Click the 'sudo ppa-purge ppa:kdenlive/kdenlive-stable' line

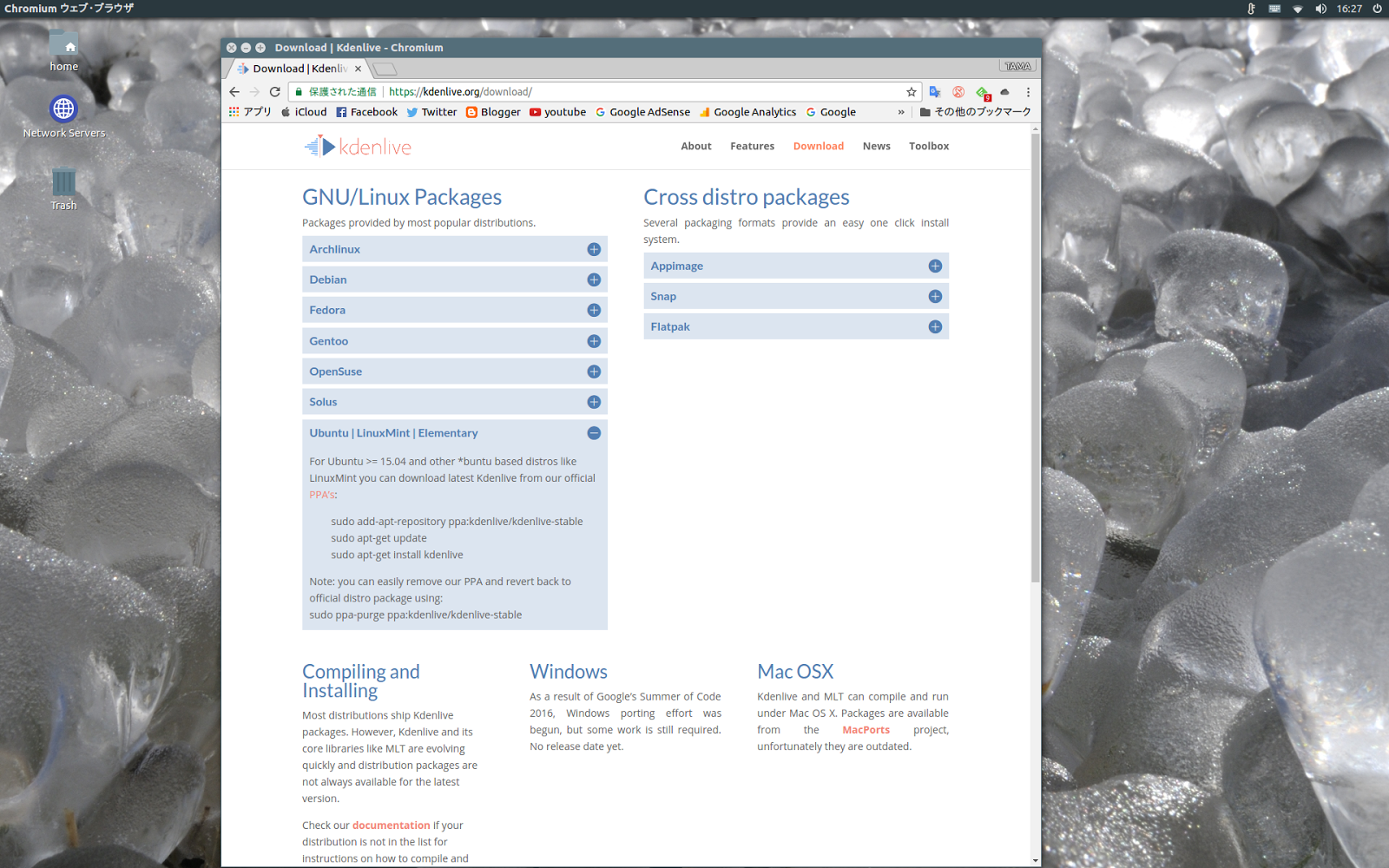[x=416, y=615]
